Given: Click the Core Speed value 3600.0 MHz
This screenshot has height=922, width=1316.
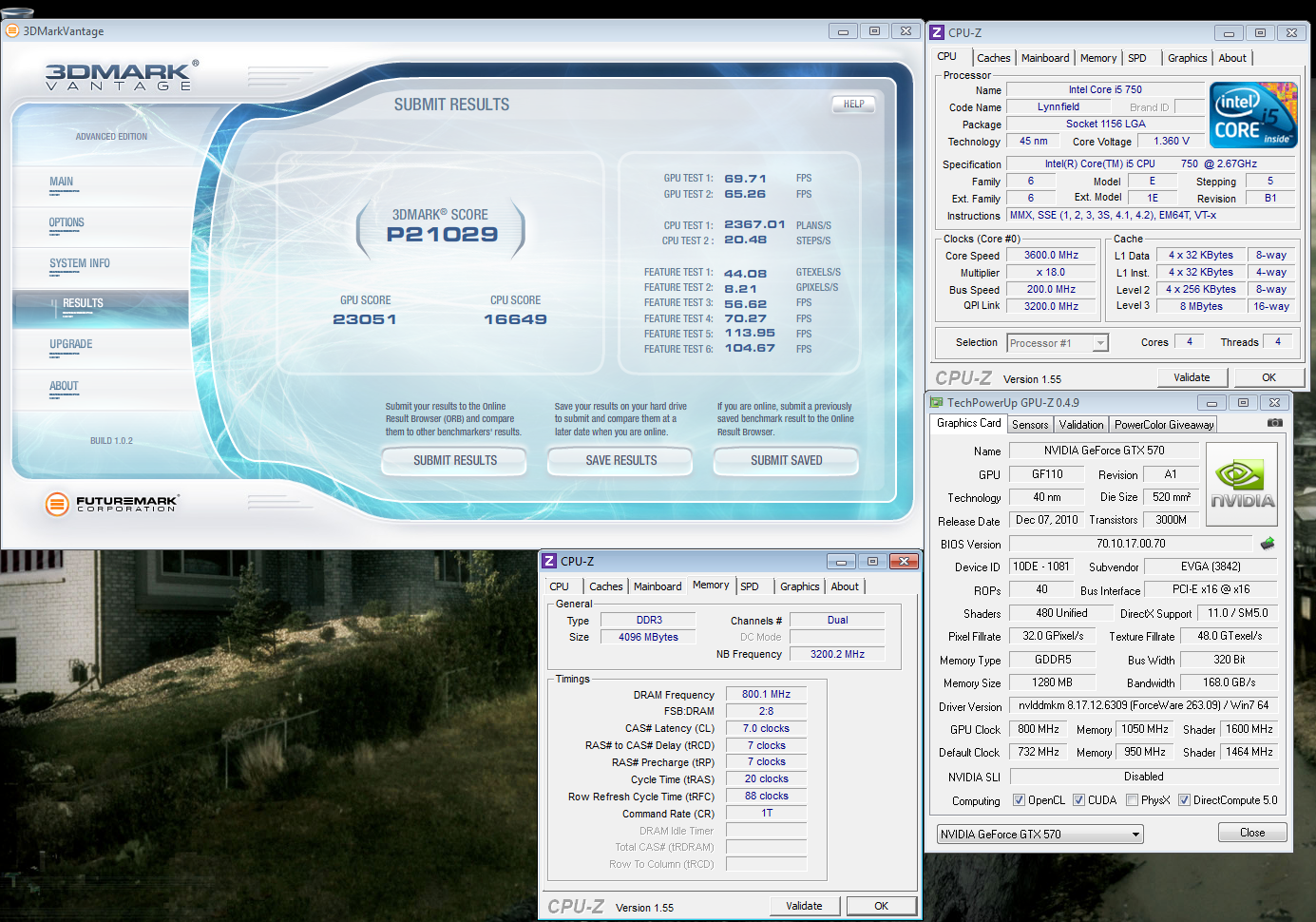Looking at the screenshot, I should (1051, 256).
